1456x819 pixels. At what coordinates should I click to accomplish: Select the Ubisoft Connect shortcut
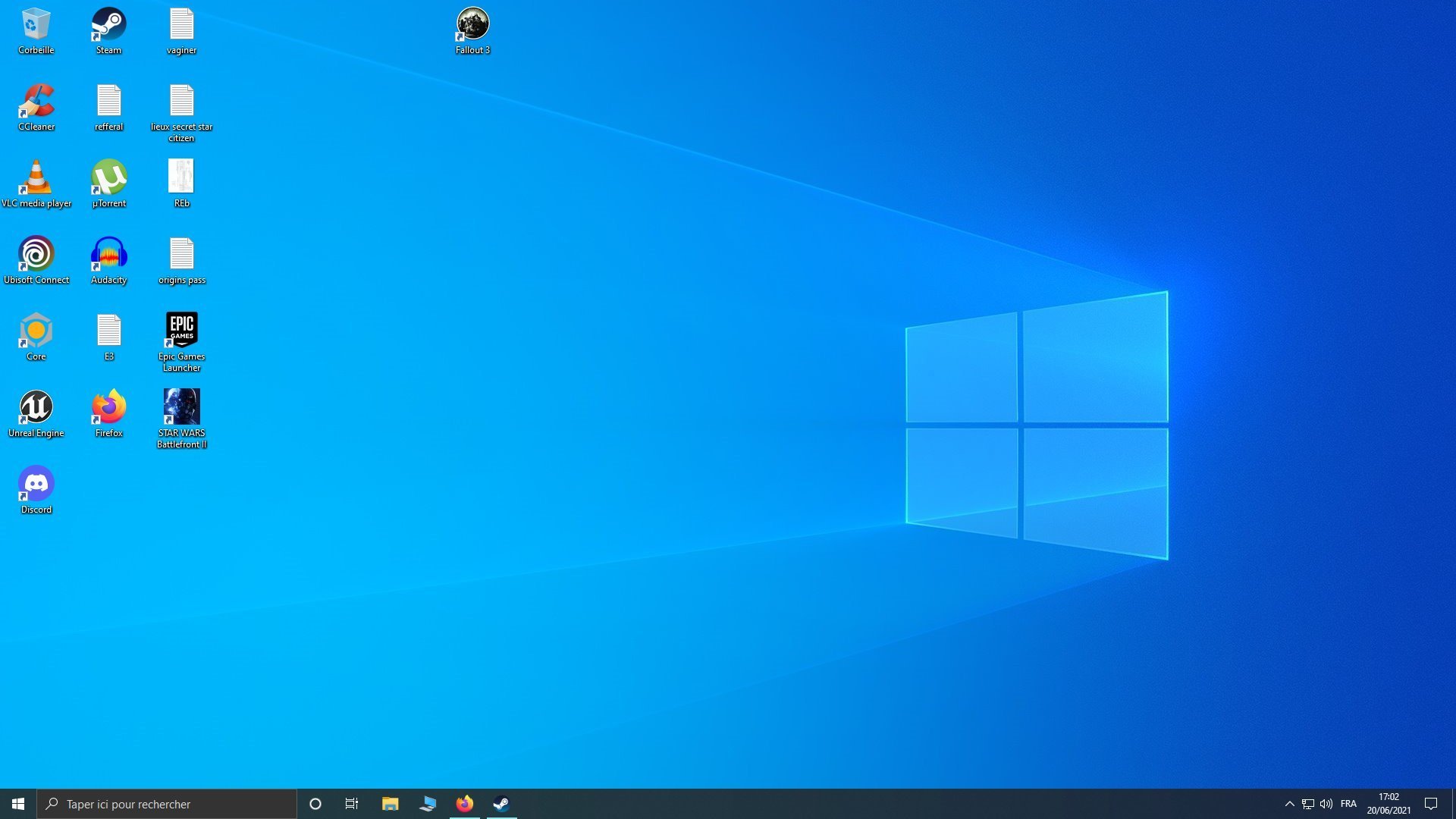tap(36, 261)
